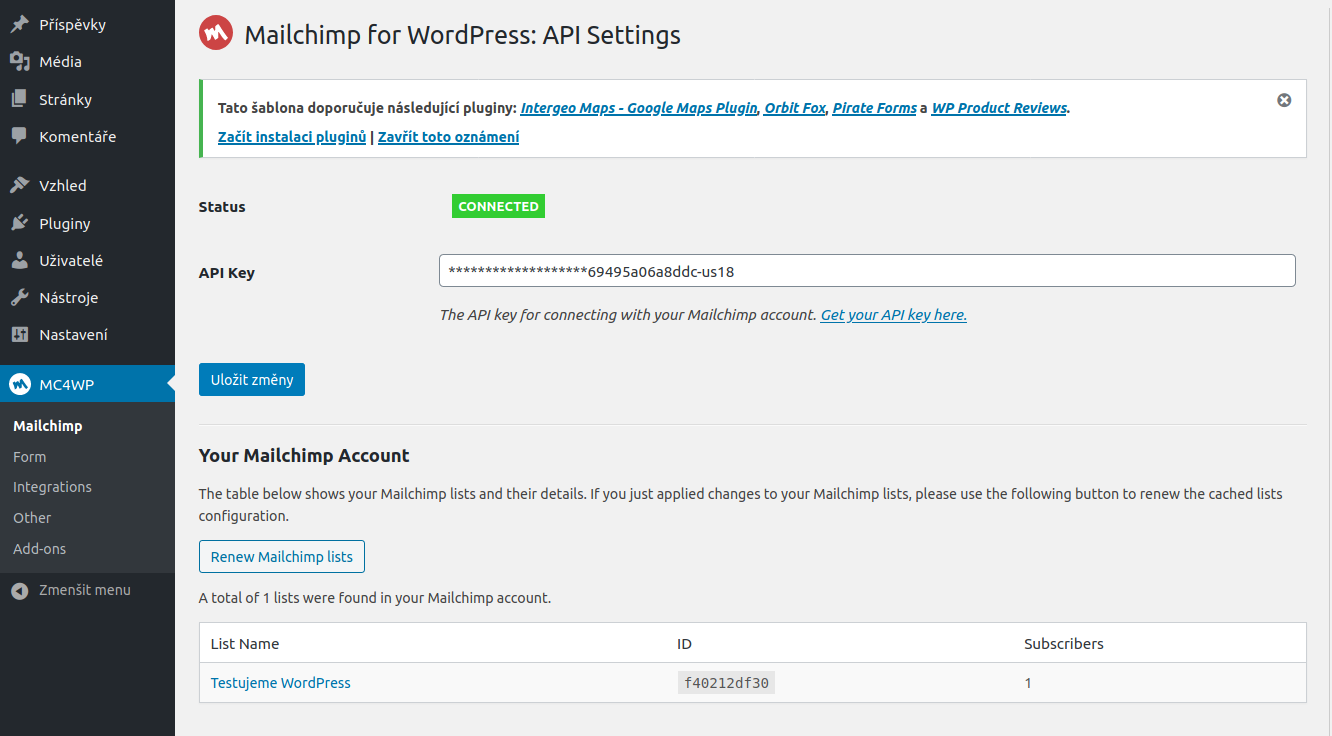Open Nástroje menu item

tap(87, 297)
